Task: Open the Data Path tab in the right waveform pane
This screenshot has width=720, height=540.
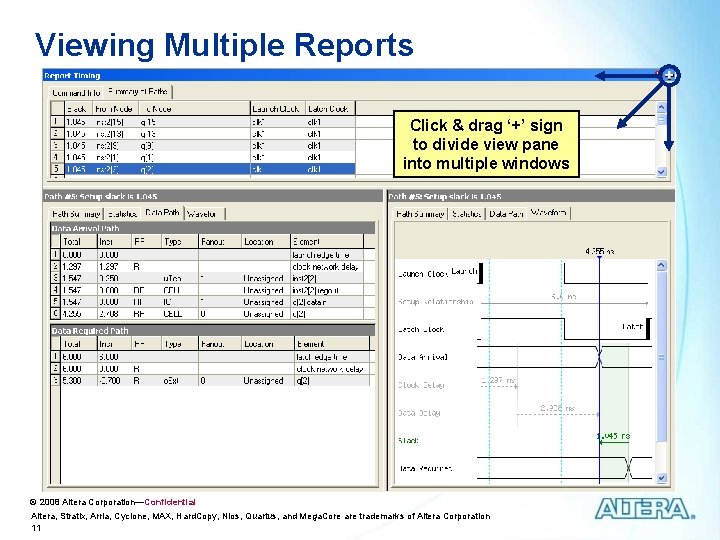Action: (506, 214)
